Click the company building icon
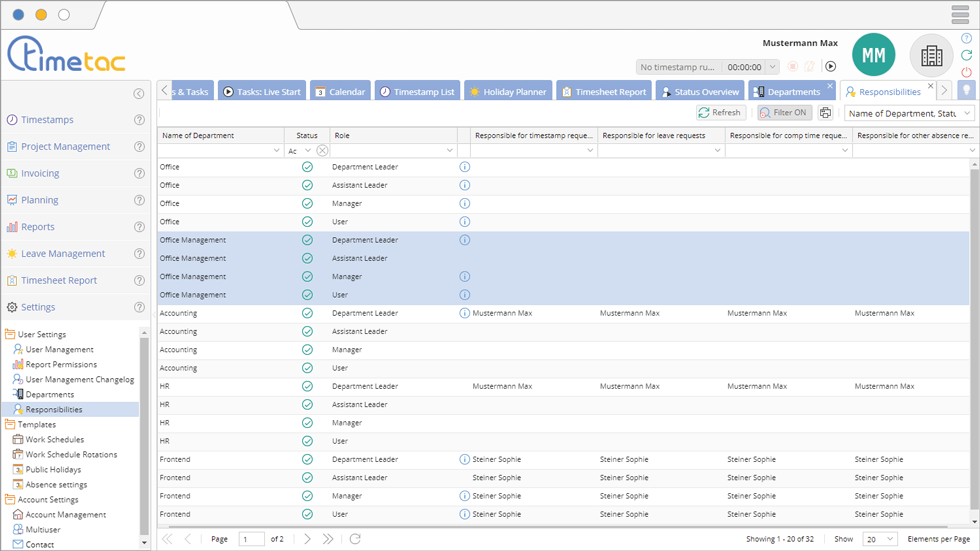The image size is (980, 551). 931,56
